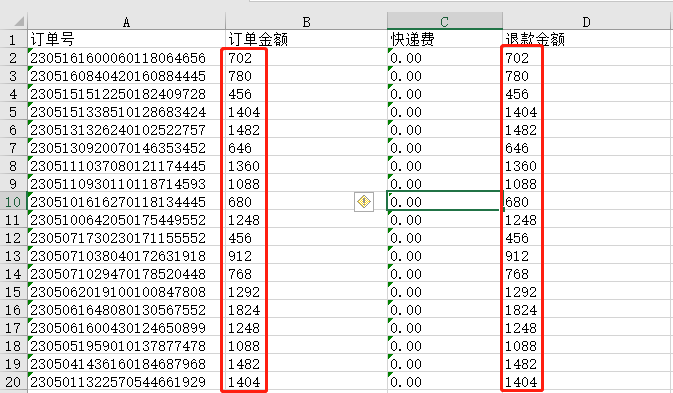Select row 15 header

[13, 292]
